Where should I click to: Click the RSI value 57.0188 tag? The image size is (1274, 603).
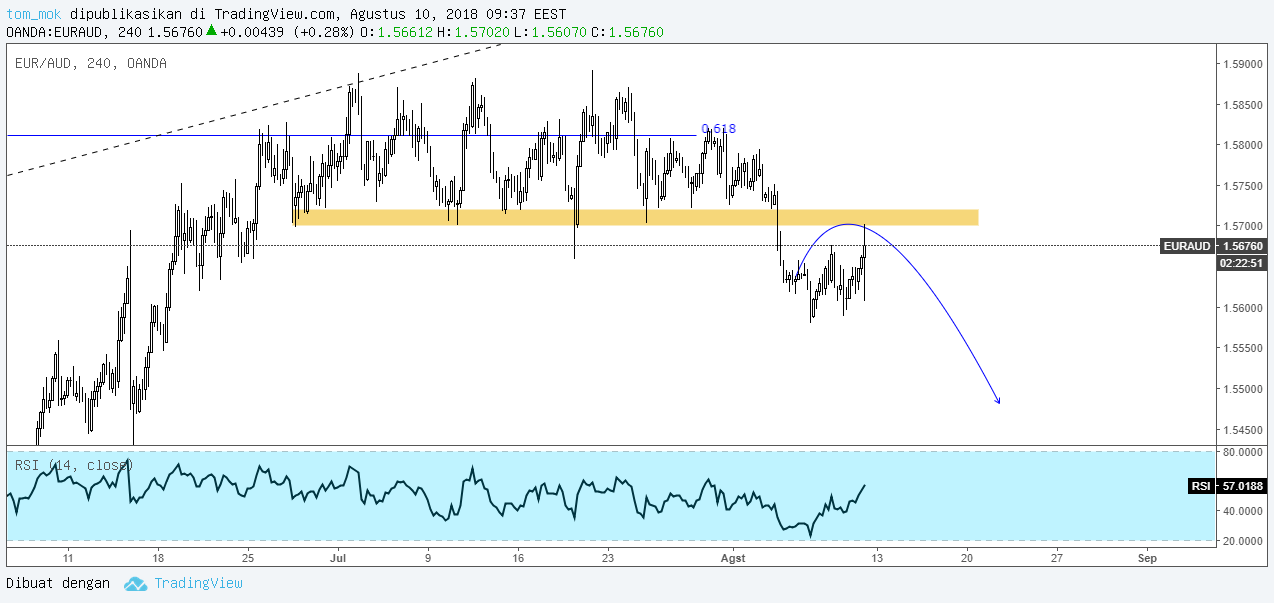(x=1241, y=486)
